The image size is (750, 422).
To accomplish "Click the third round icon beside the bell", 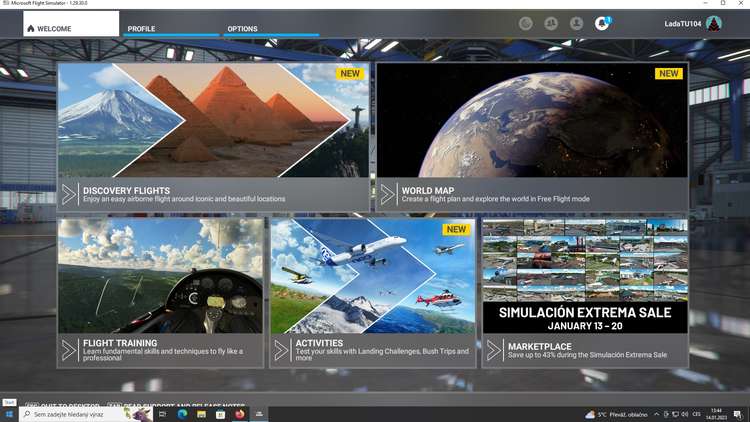I will [576, 23].
